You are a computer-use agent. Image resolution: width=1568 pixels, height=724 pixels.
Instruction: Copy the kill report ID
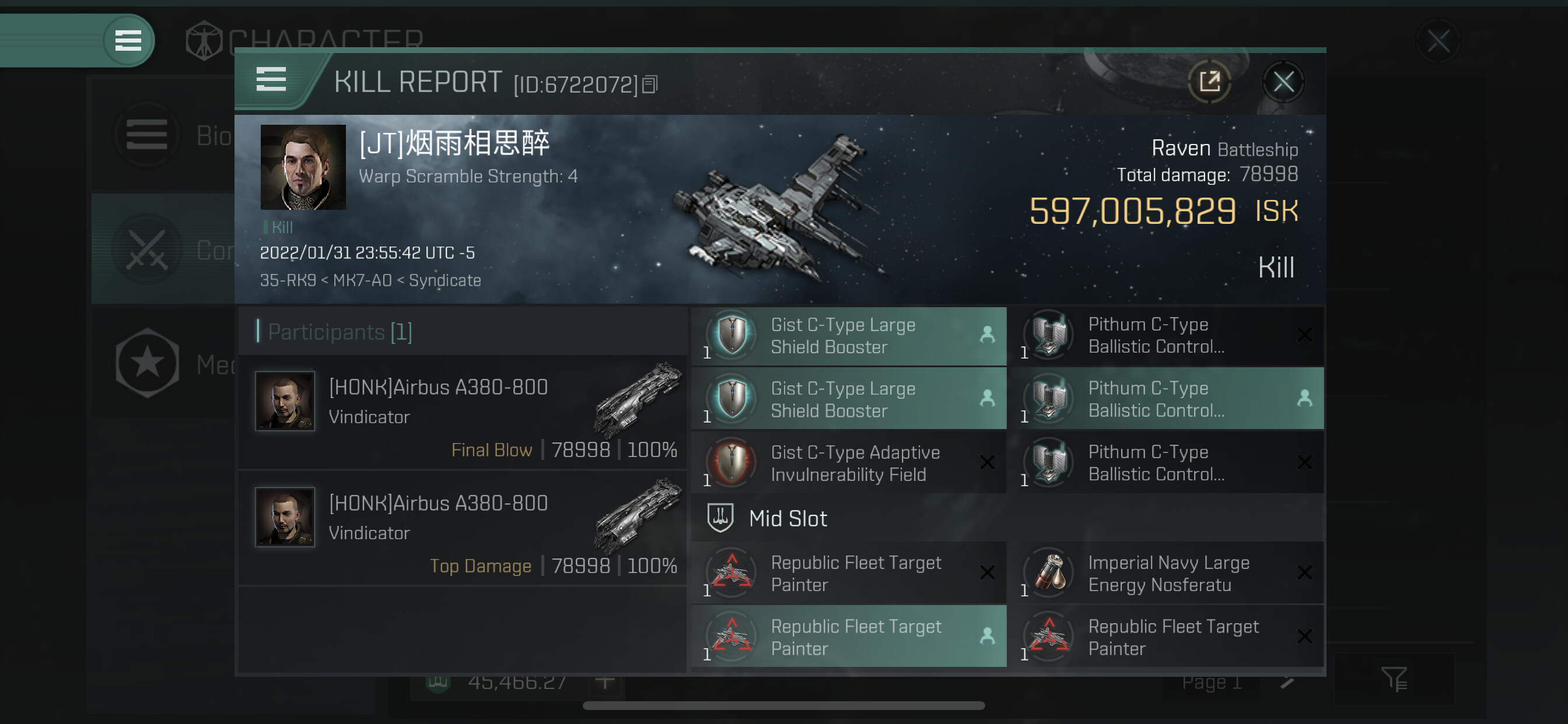[x=650, y=85]
